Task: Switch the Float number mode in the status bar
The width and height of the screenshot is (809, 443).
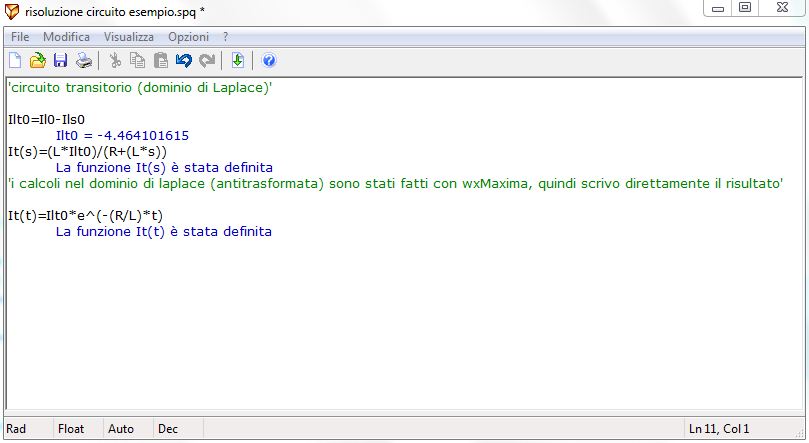Action: (x=71, y=429)
